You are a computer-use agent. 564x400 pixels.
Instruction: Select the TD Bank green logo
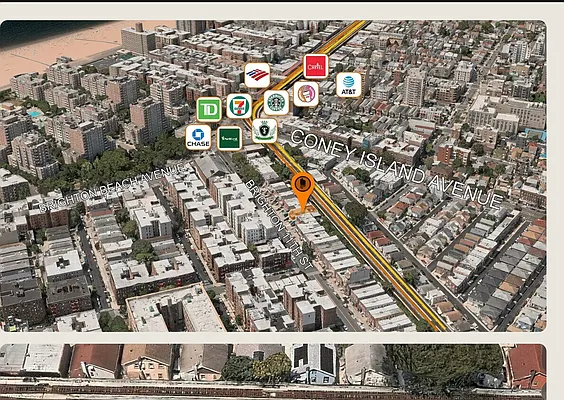(x=209, y=109)
